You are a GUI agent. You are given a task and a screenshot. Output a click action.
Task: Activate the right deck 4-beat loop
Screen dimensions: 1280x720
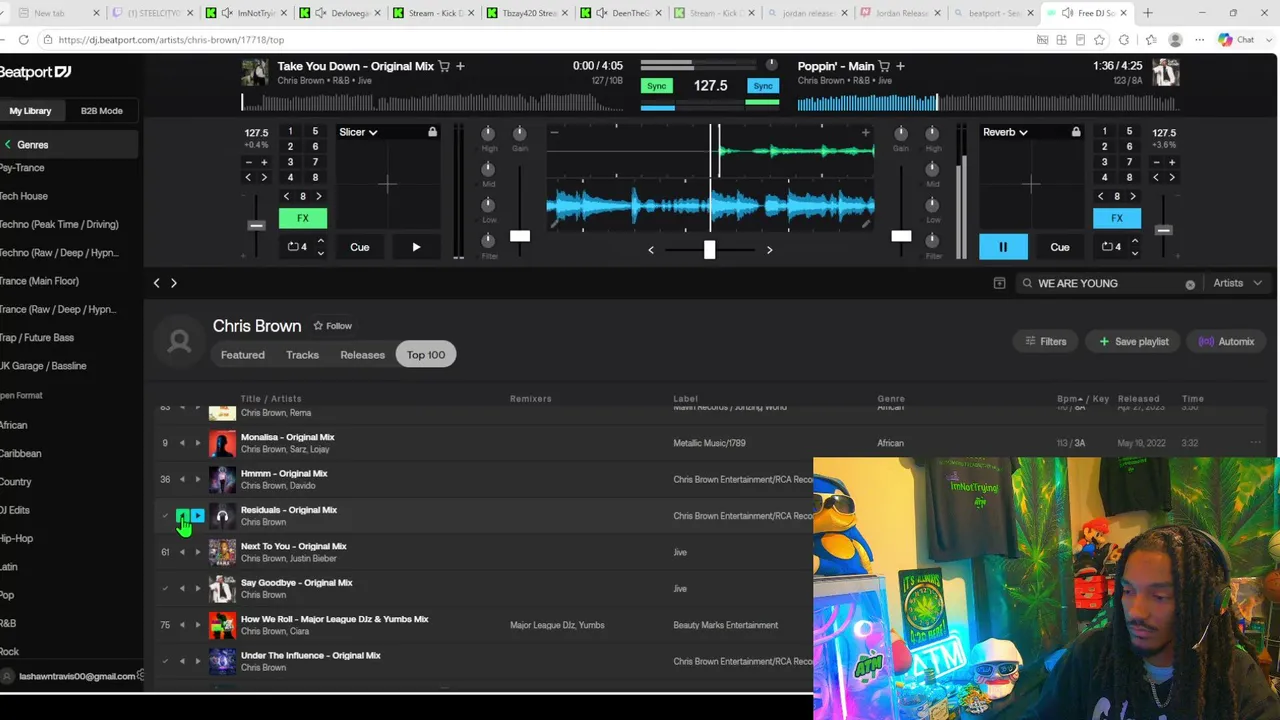pos(1112,247)
